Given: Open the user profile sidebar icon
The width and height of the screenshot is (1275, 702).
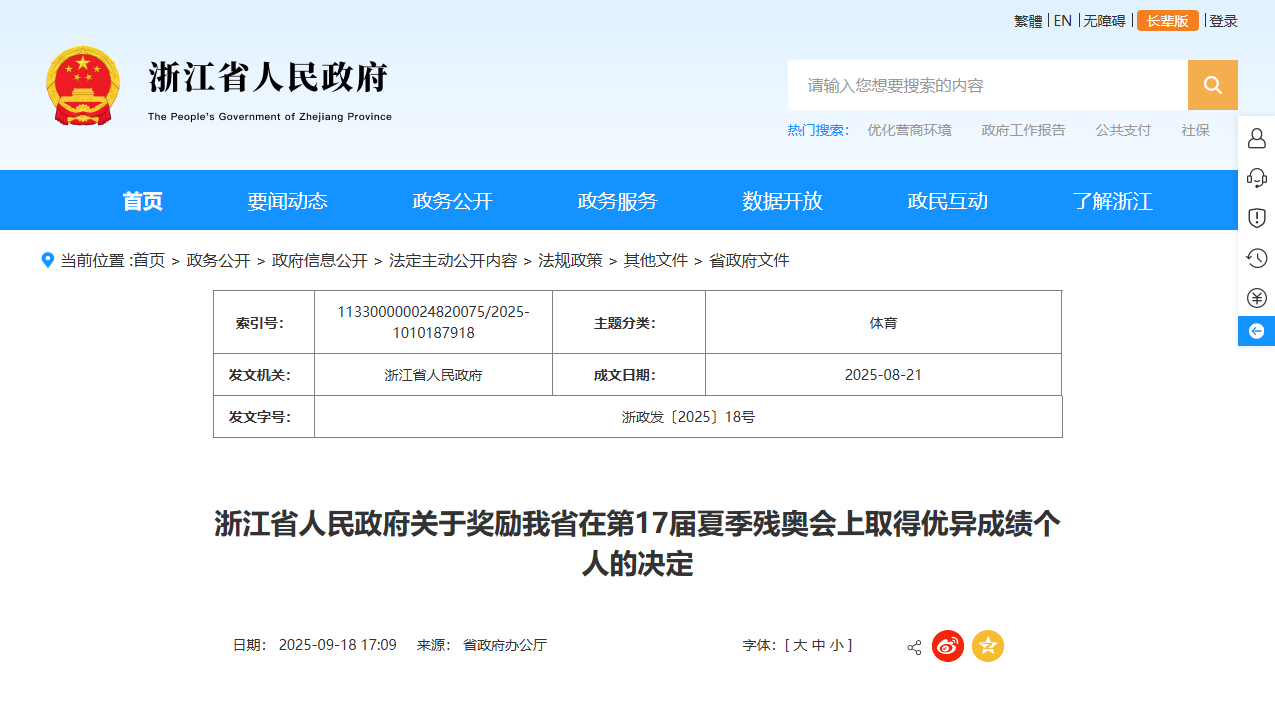Looking at the screenshot, I should (1256, 138).
